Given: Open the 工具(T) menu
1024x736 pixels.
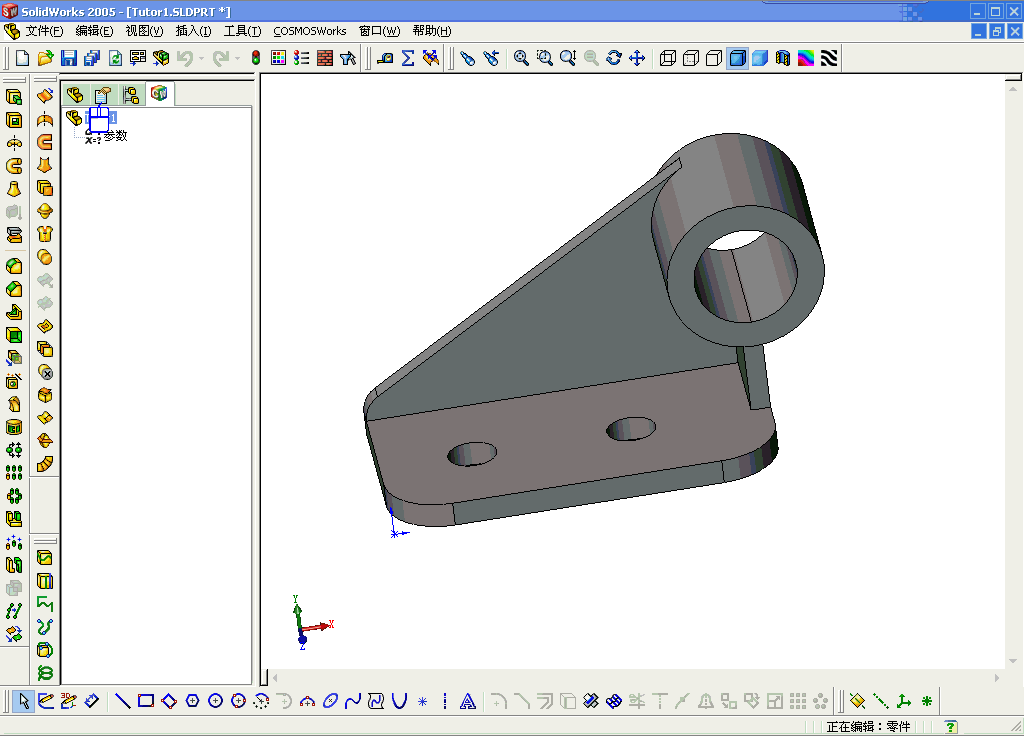Looking at the screenshot, I should [242, 31].
